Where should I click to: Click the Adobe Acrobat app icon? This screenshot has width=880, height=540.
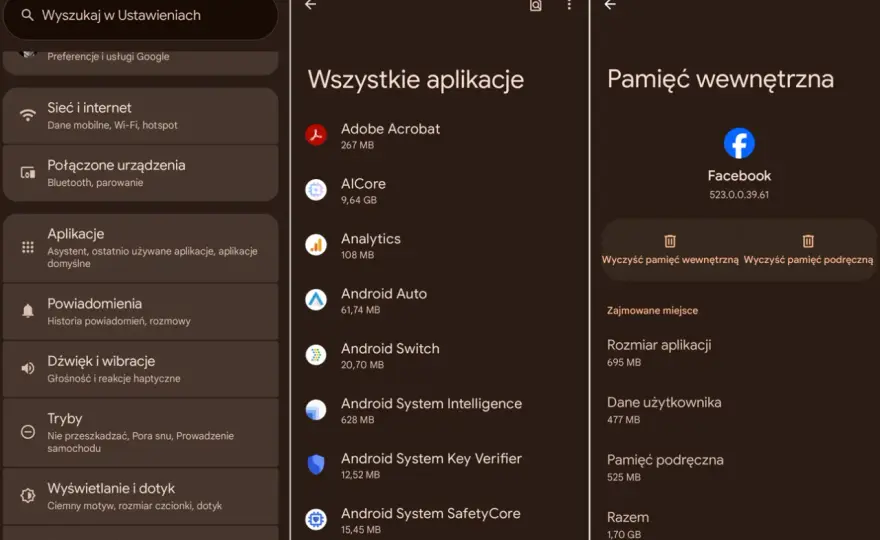tap(316, 135)
